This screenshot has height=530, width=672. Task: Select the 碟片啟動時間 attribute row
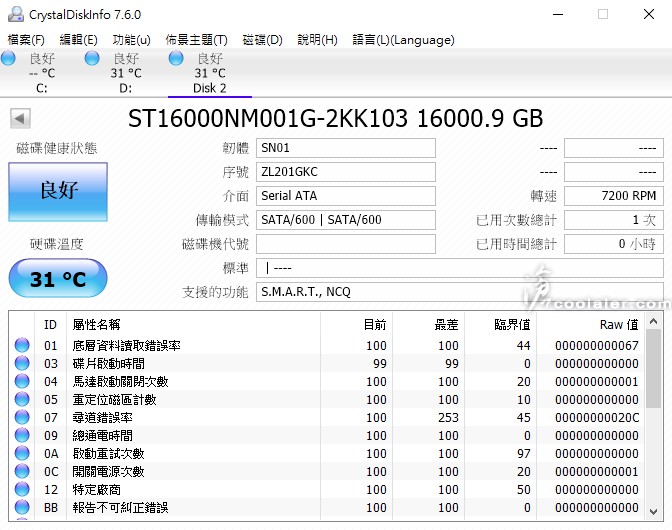click(x=327, y=363)
